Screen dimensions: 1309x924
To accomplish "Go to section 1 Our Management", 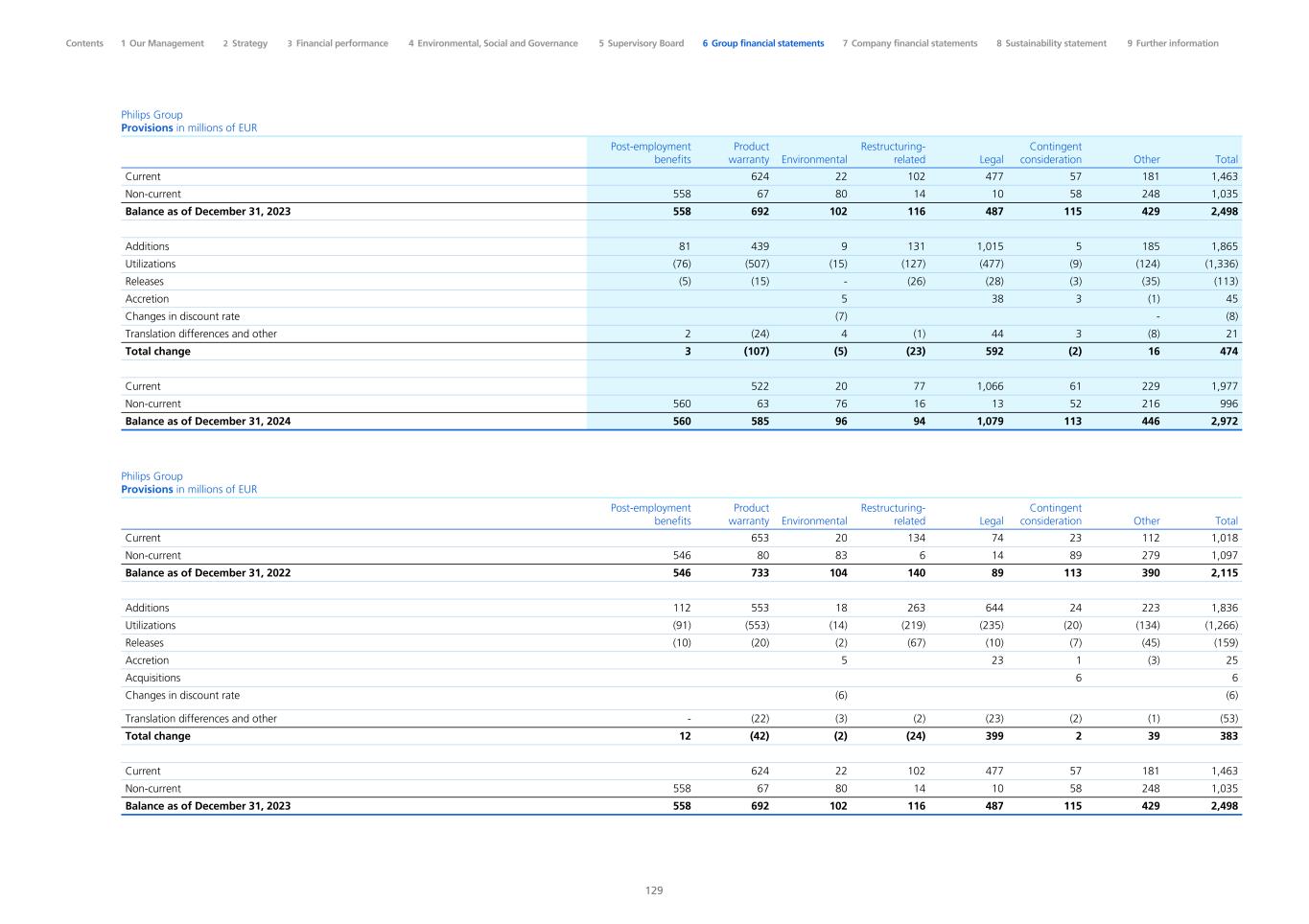I will point(162,43).
